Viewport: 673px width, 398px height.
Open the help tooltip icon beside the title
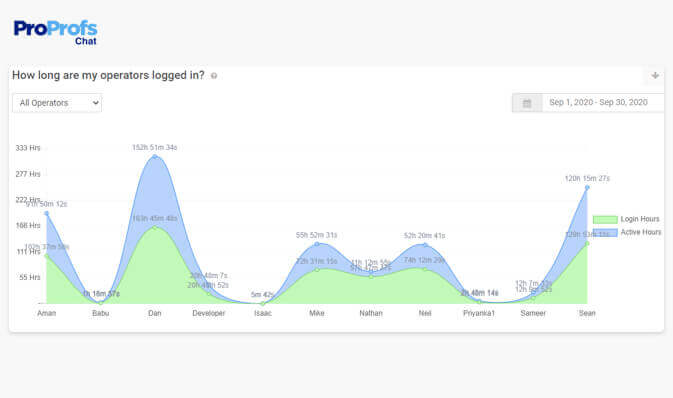214,76
